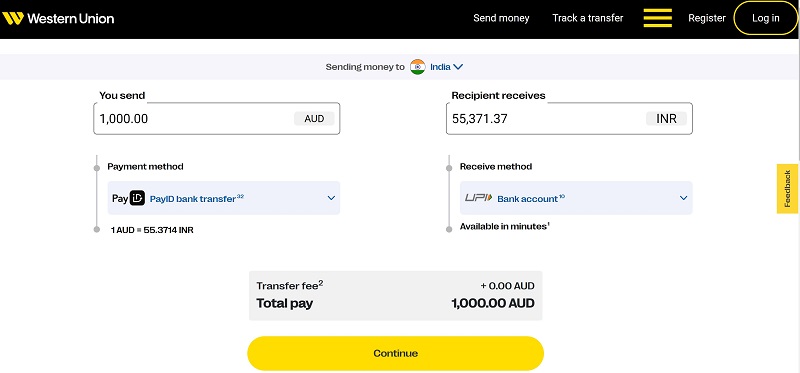
Task: Open Send money page
Action: 501,18
